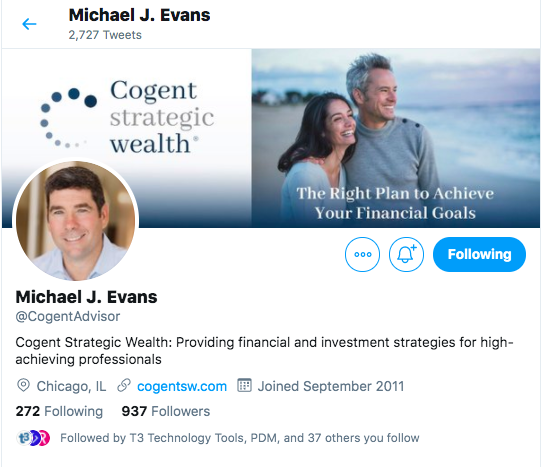Turn on notifications with the bell icon
This screenshot has width=542, height=467.
click(x=406, y=254)
